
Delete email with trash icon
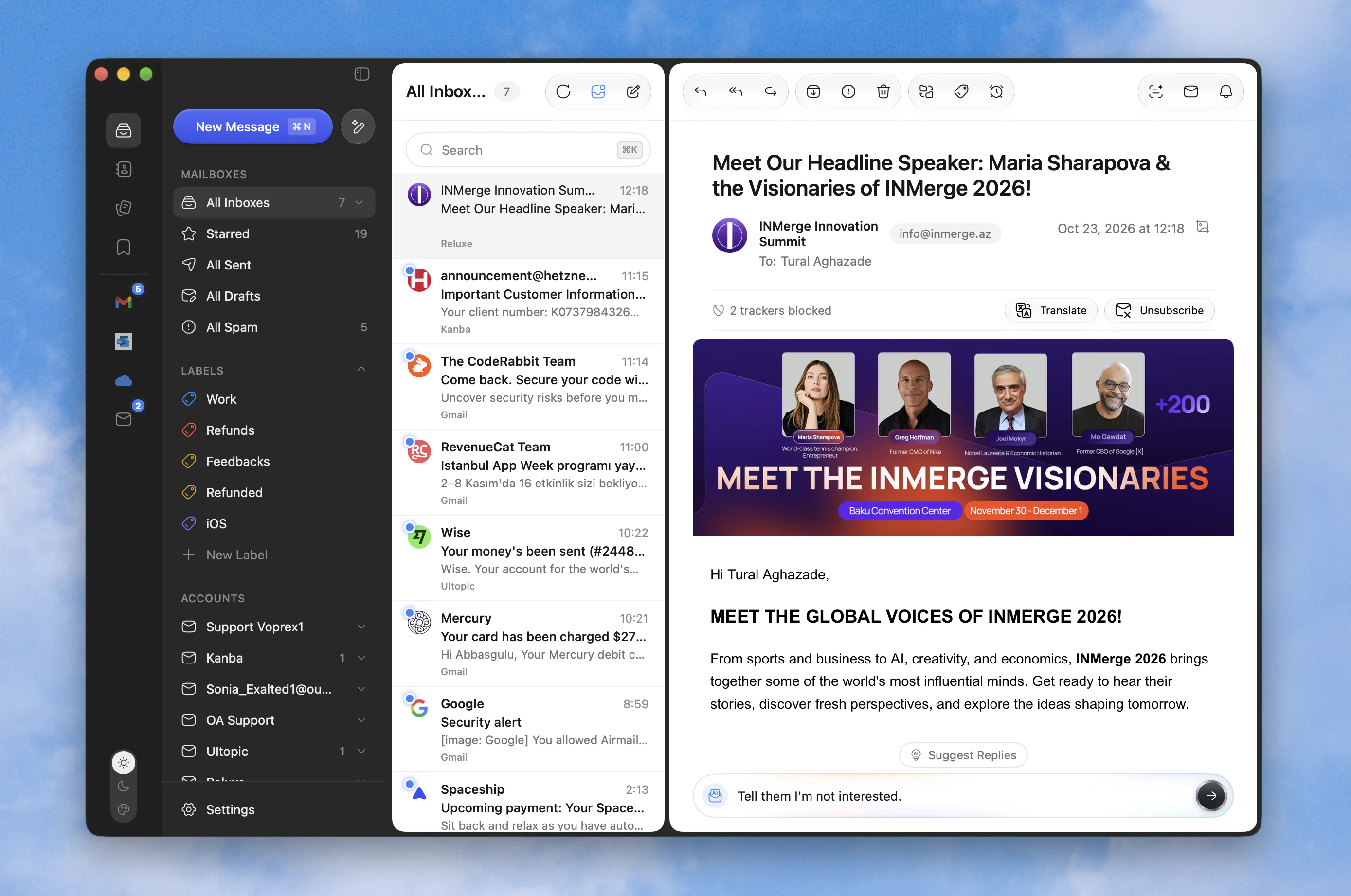[x=883, y=91]
